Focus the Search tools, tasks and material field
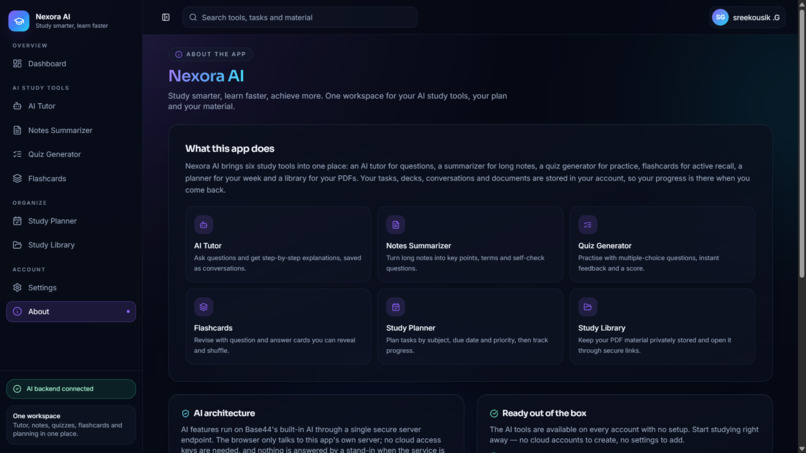806x453 pixels. (300, 17)
